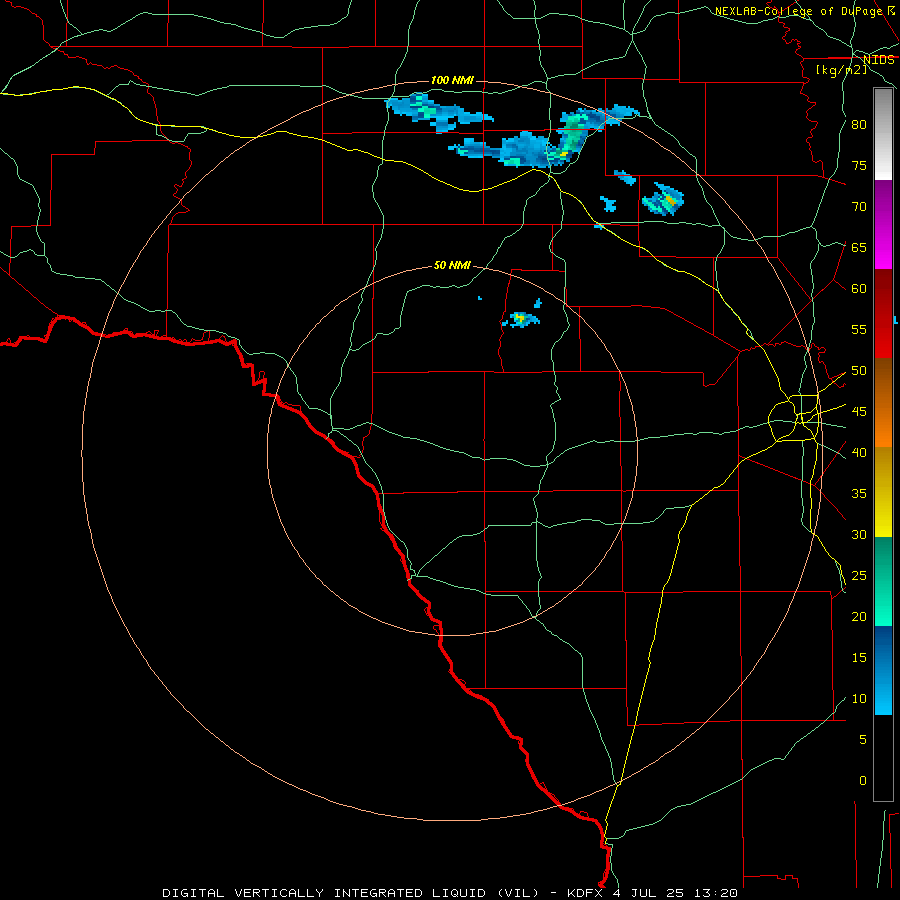Click the legend value 80

859,125
